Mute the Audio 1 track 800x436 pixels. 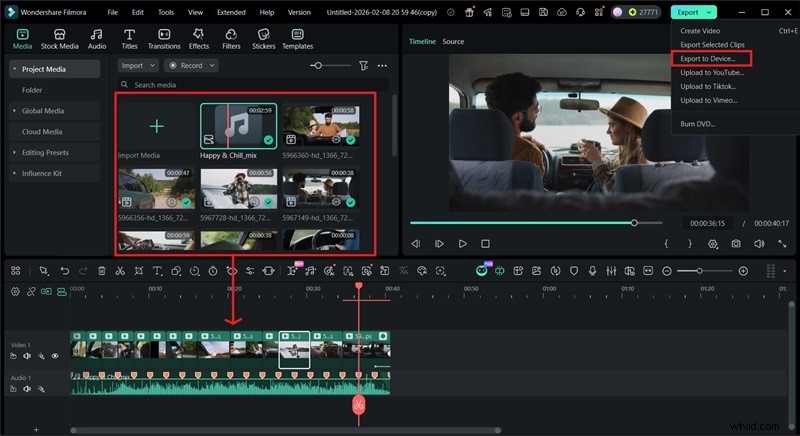point(27,391)
